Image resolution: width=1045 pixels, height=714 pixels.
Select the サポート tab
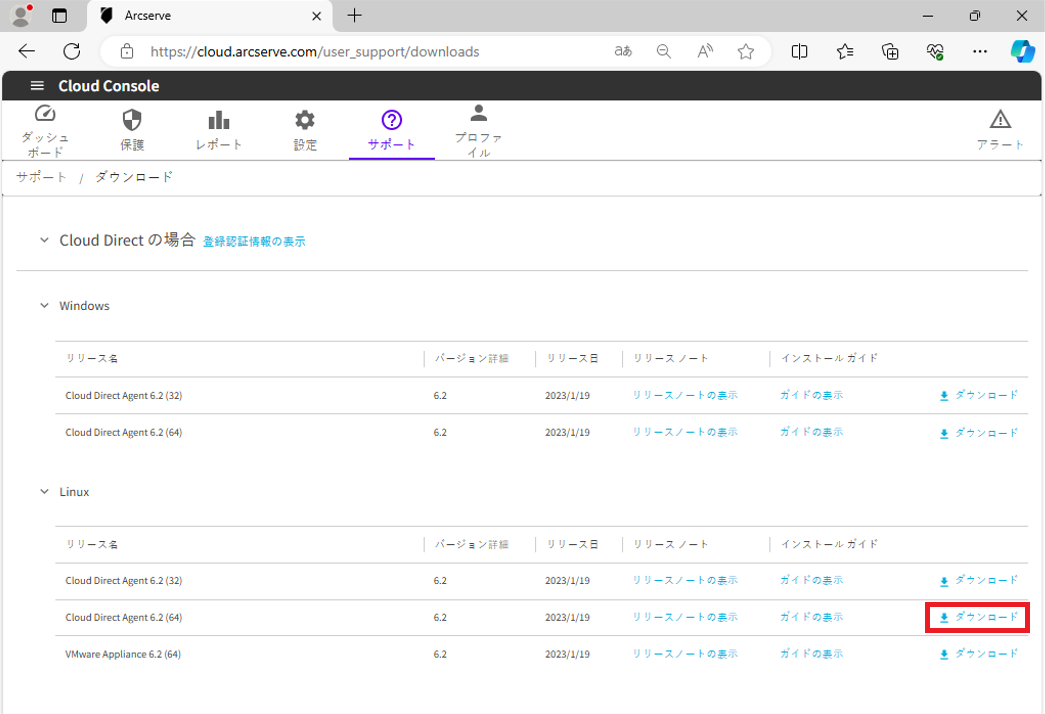(x=391, y=130)
